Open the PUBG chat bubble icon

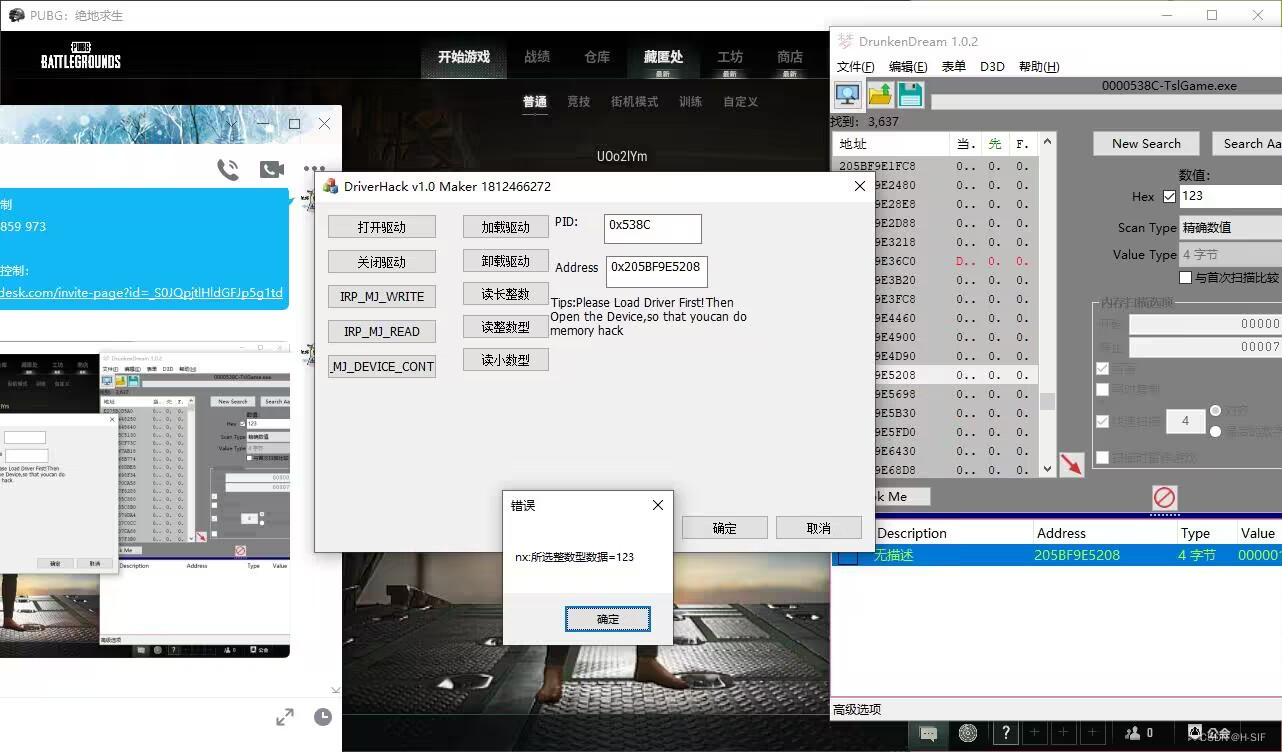click(x=929, y=733)
